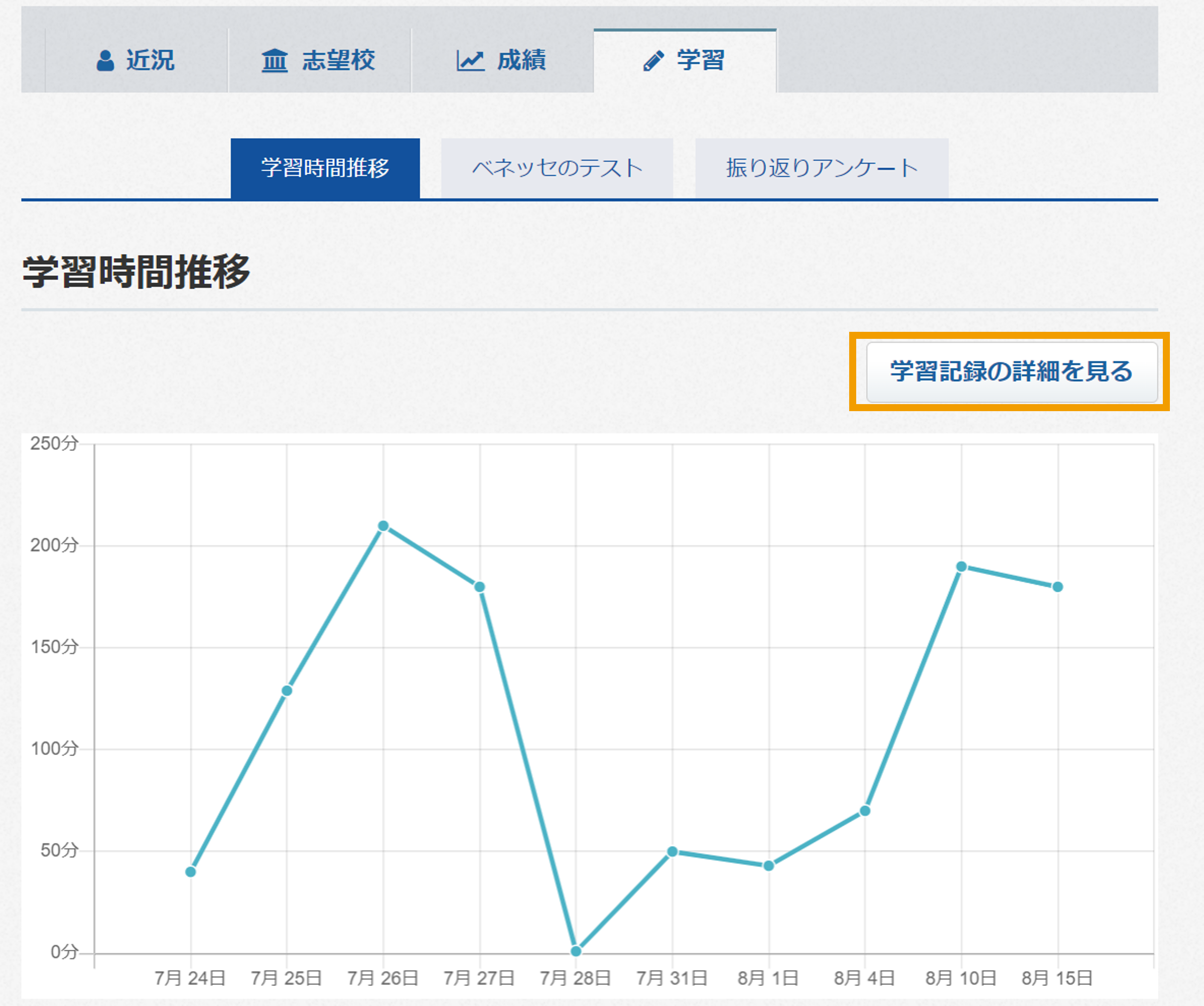
Task: Switch to 振り返りアンケート sub-tab
Action: tap(822, 169)
